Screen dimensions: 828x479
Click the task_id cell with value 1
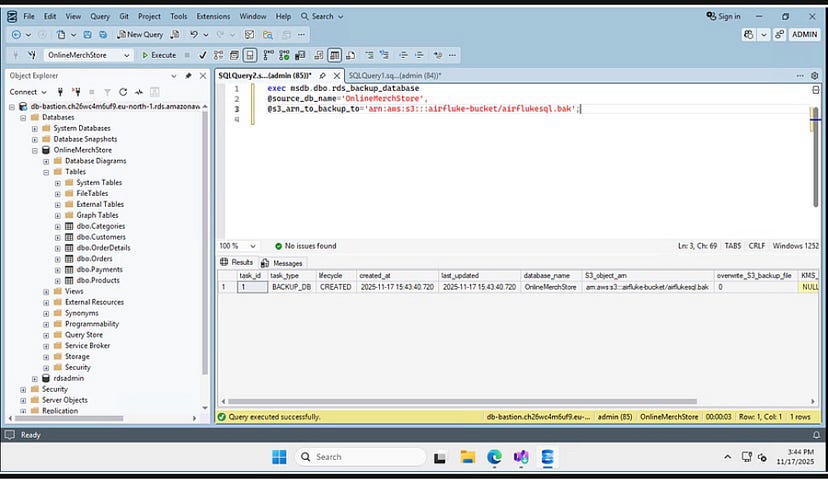(252, 287)
